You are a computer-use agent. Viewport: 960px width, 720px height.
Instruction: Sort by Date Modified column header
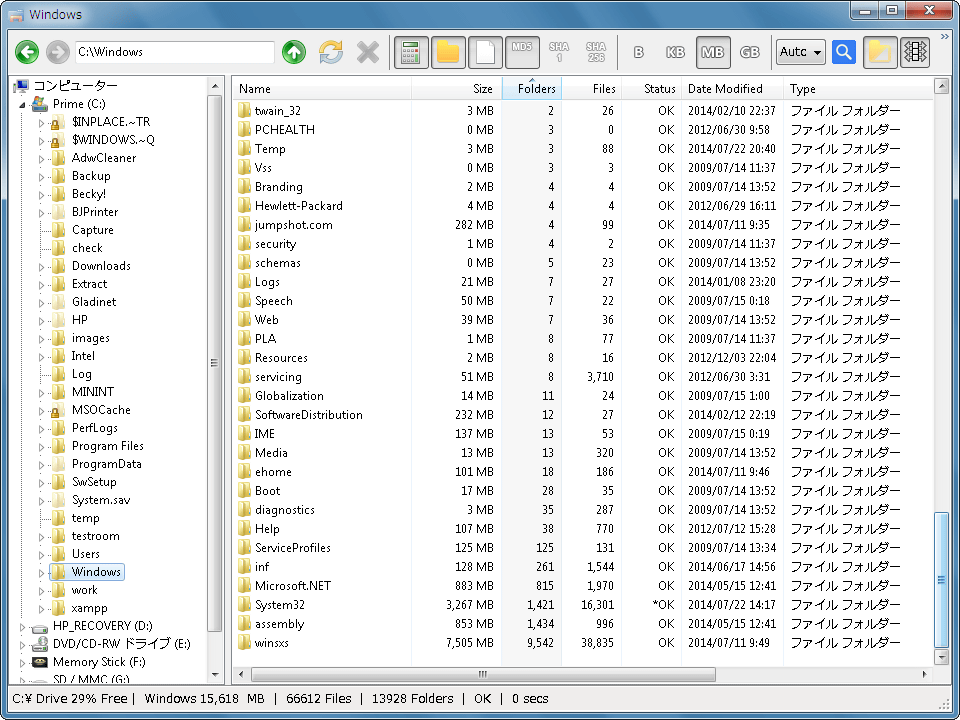point(732,89)
